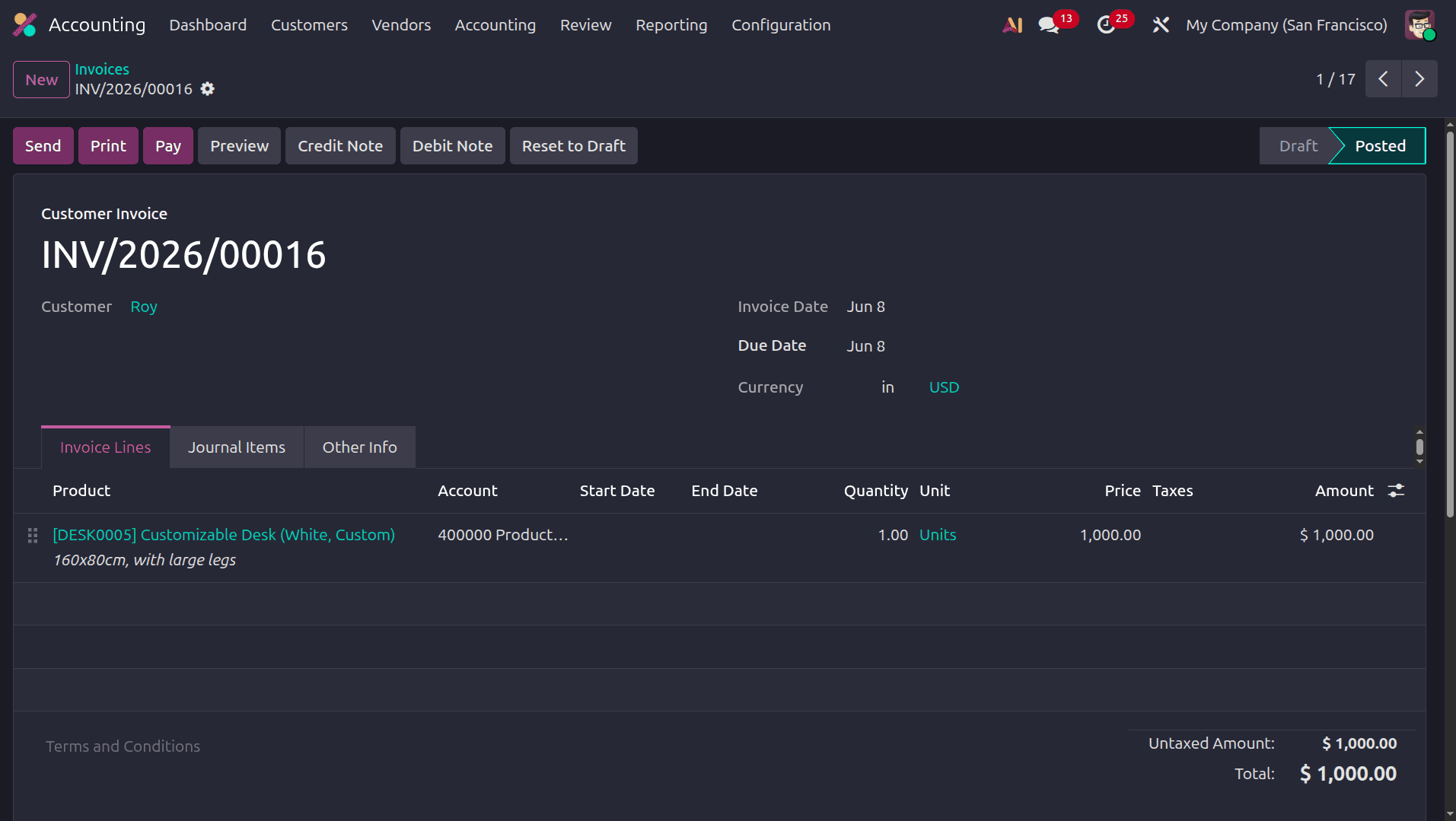Click the Amount column header
Viewport: 1456px width, 821px height.
pyautogui.click(x=1344, y=491)
